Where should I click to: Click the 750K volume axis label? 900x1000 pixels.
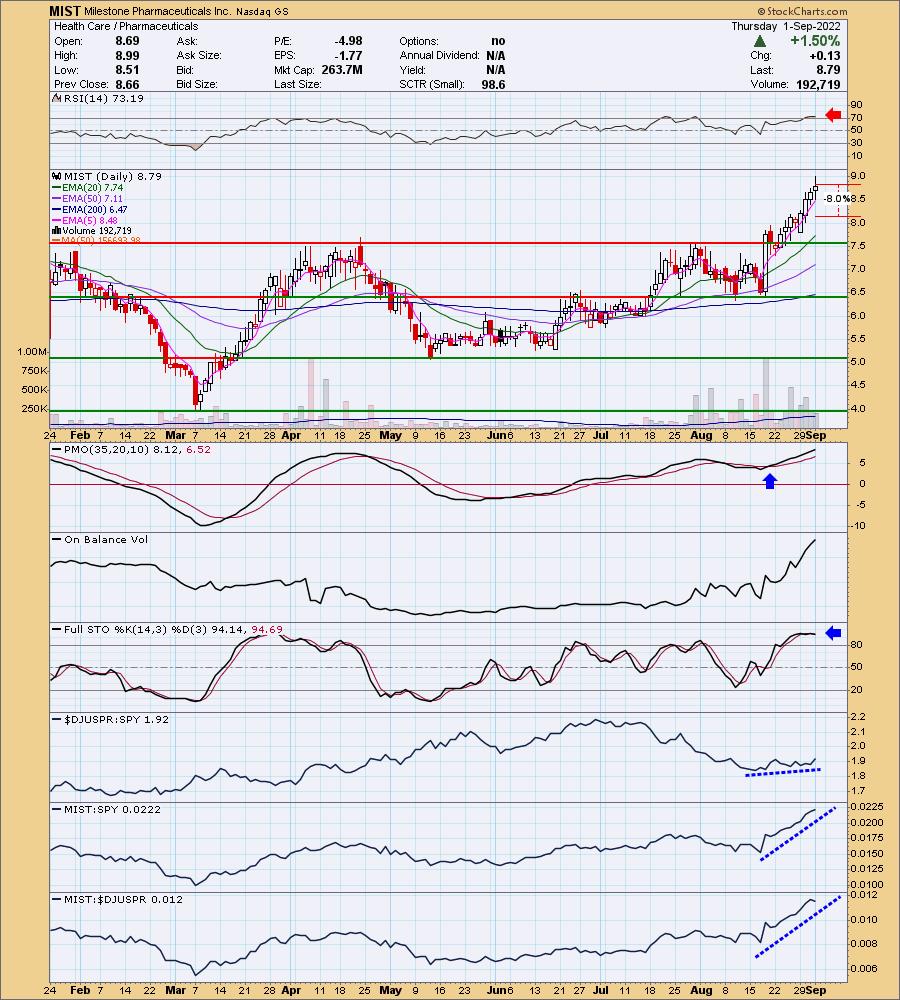click(34, 371)
